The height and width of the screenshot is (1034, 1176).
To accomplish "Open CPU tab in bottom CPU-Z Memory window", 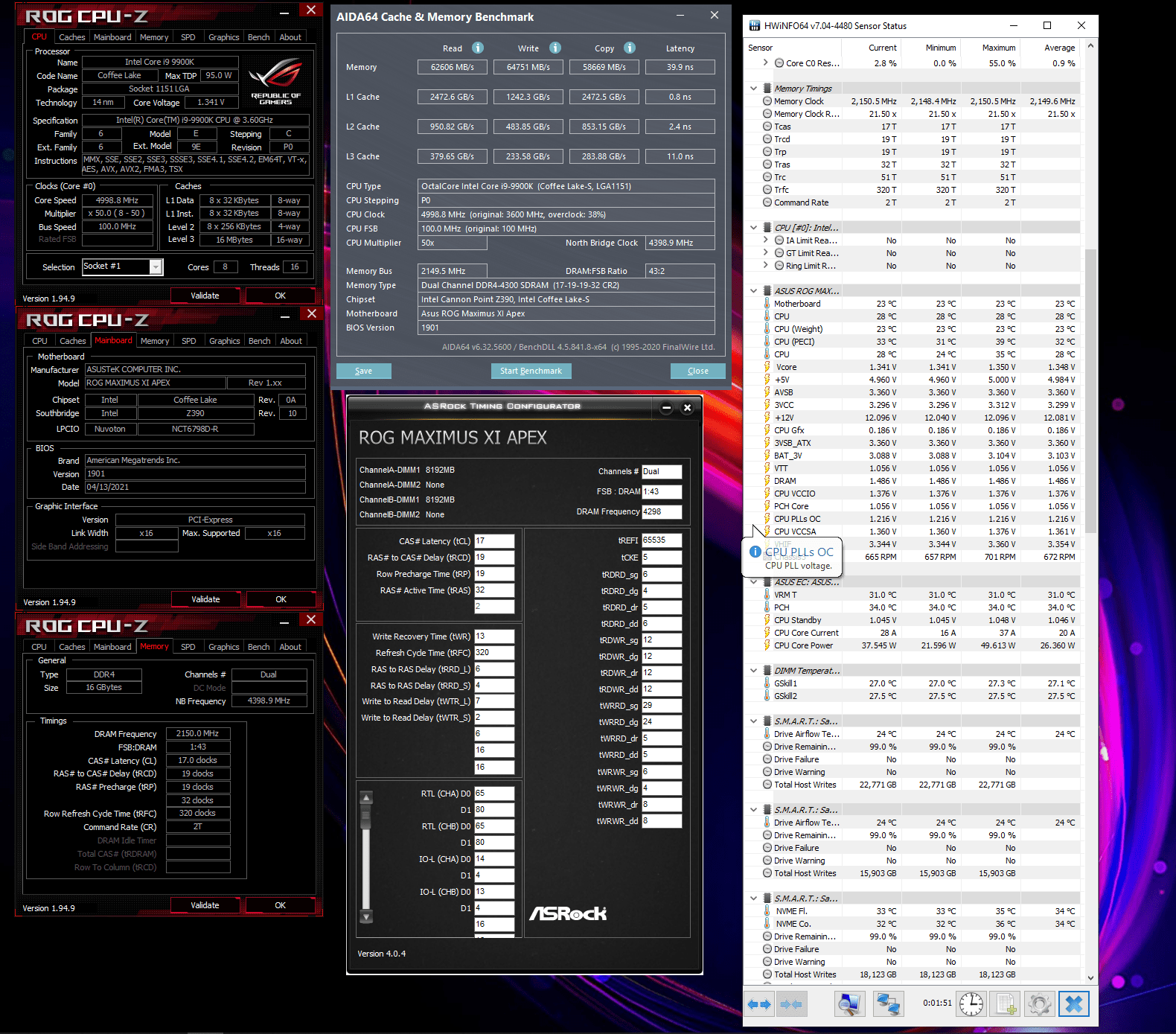I will 39,647.
